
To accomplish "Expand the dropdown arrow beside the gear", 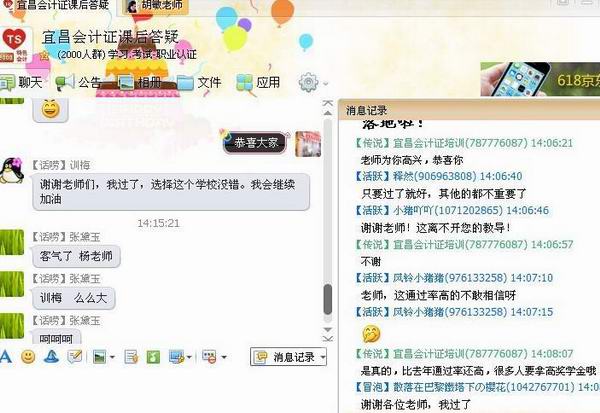I will click(x=325, y=83).
